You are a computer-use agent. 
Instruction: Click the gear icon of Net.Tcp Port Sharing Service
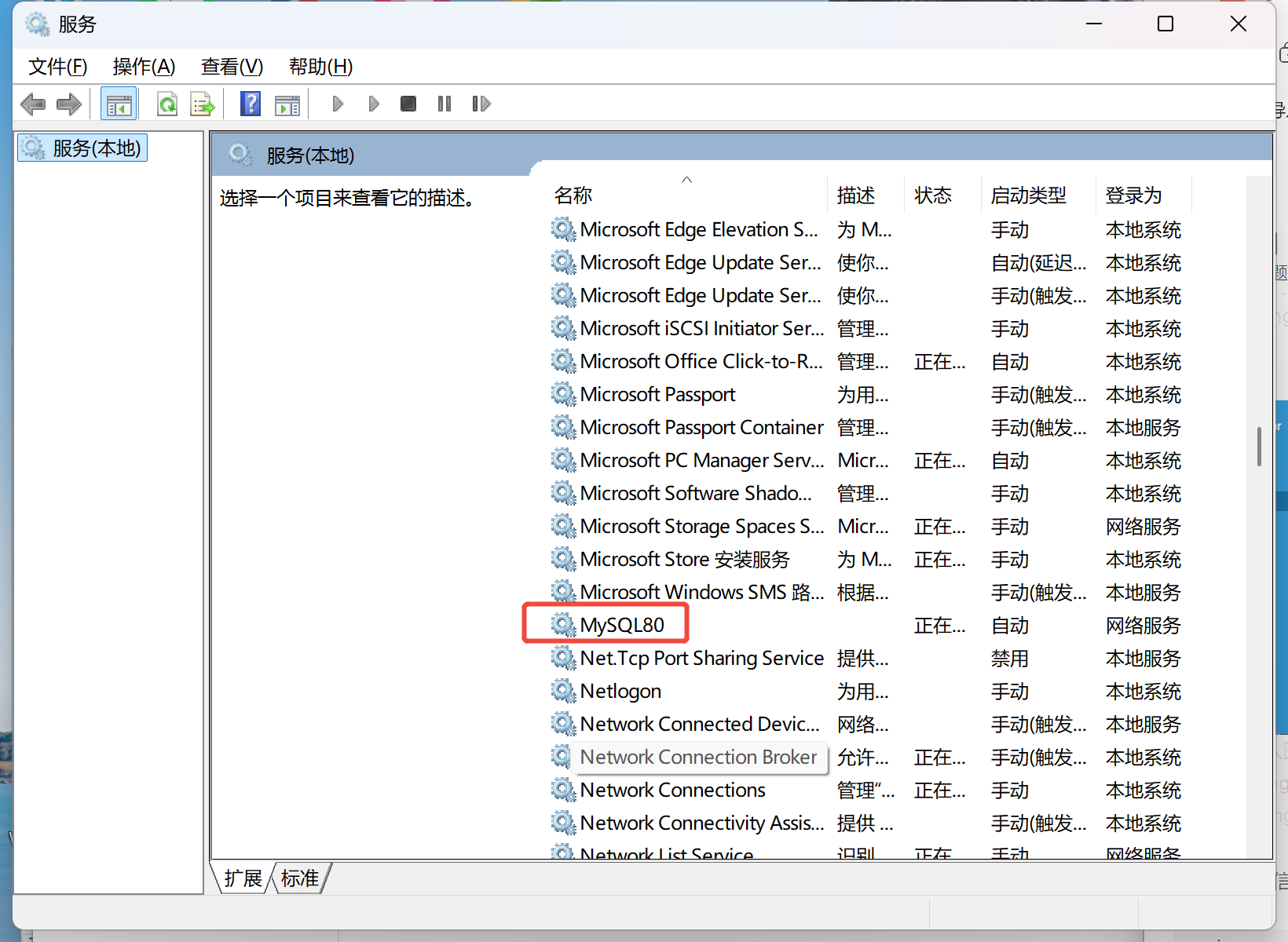pyautogui.click(x=562, y=658)
